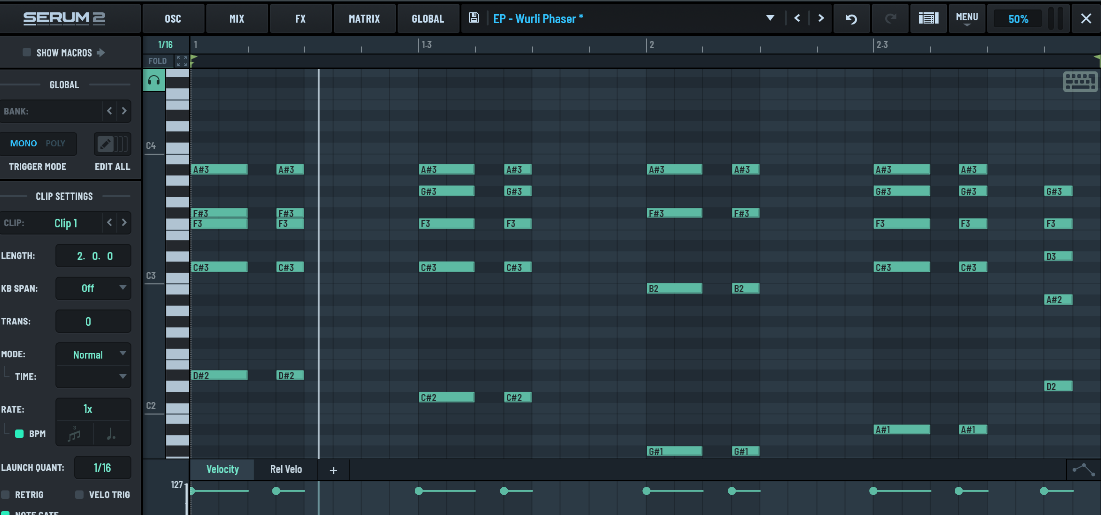Open the Time dropdown
Screen dimensions: 1101x515
[93, 377]
